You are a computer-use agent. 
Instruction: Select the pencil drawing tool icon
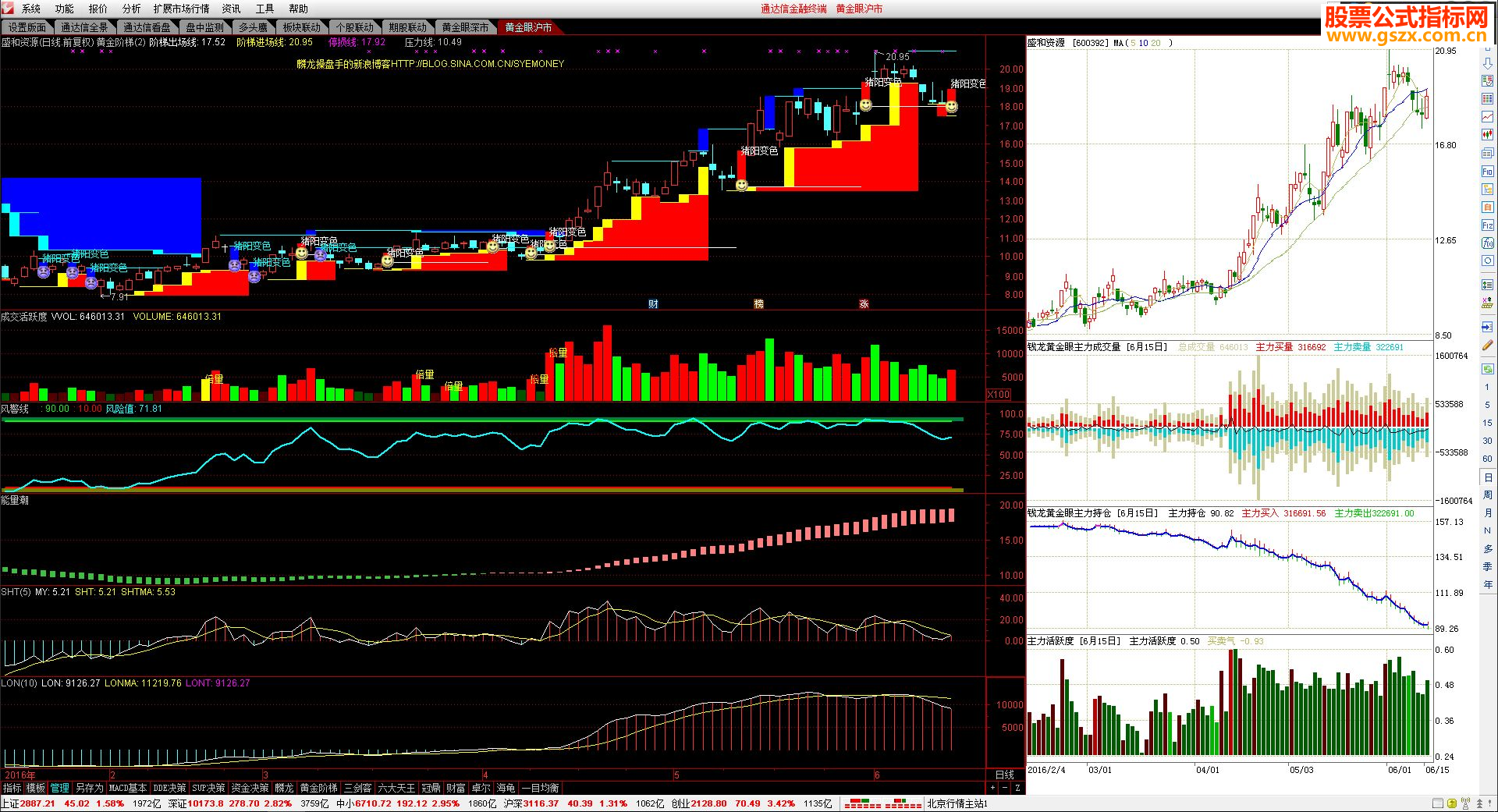(x=1487, y=344)
